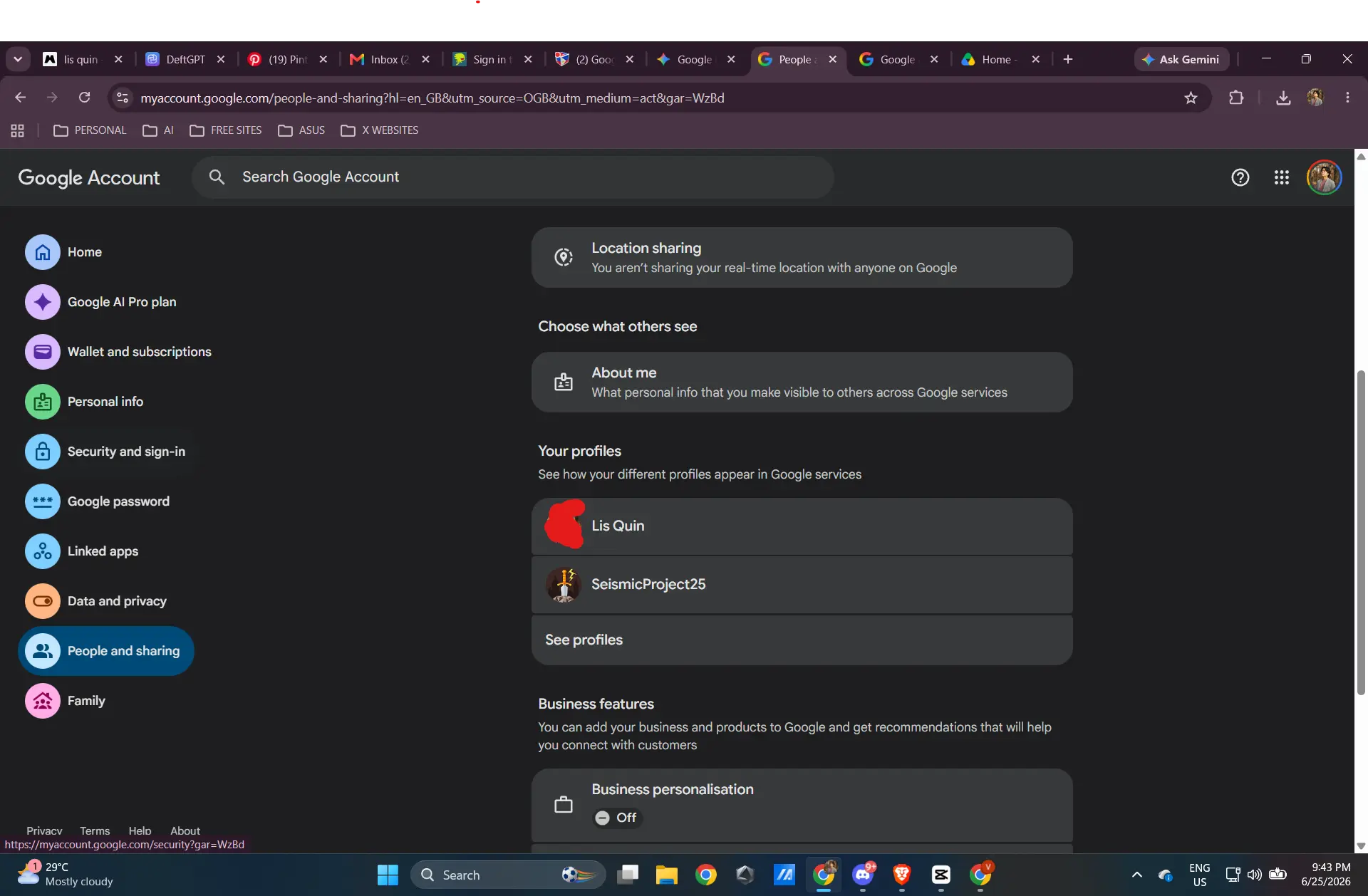Viewport: 1368px width, 896px height.
Task: Click the page vertical scrollbar thumb
Action: pos(1361,532)
